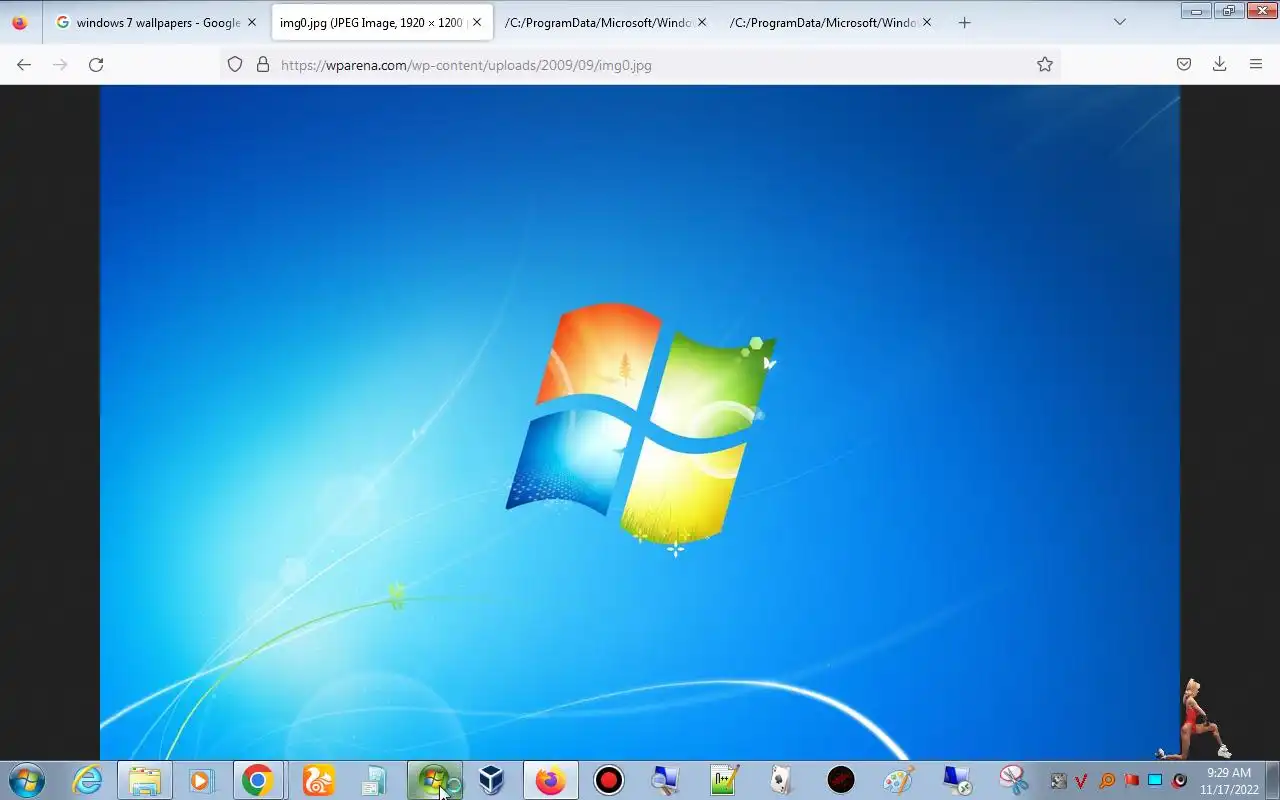Viewport: 1280px width, 800px height.
Task: Switch to the Firefox taskbar button
Action: click(550, 780)
